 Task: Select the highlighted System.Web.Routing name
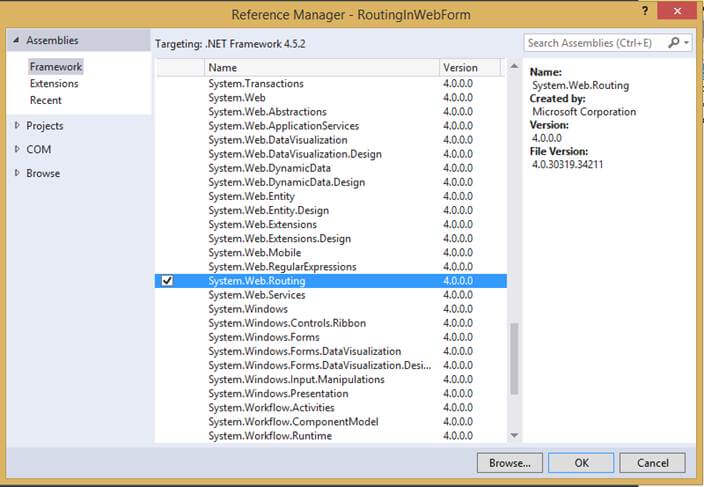pos(257,281)
